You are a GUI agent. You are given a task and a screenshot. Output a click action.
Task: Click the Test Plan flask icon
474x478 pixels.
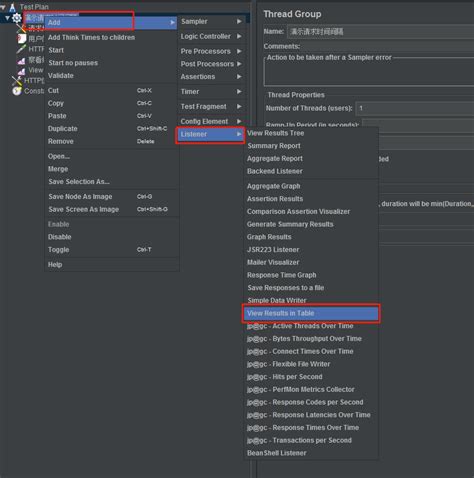pyautogui.click(x=13, y=6)
